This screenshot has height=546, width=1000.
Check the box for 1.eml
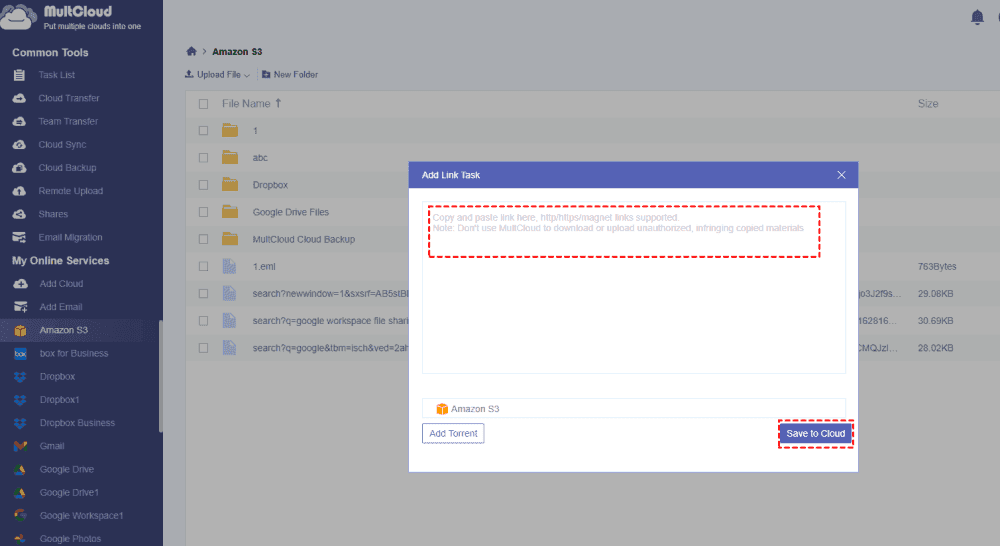tap(203, 267)
